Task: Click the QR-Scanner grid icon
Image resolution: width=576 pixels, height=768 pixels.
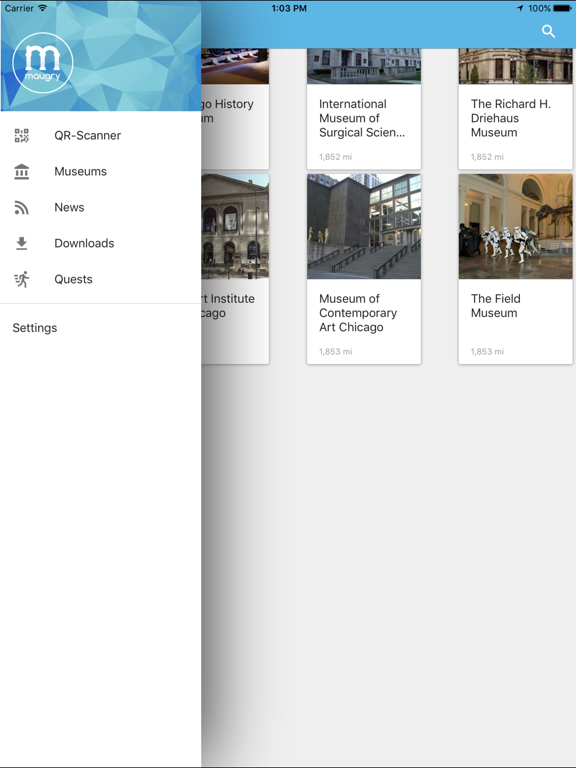Action: (x=22, y=136)
